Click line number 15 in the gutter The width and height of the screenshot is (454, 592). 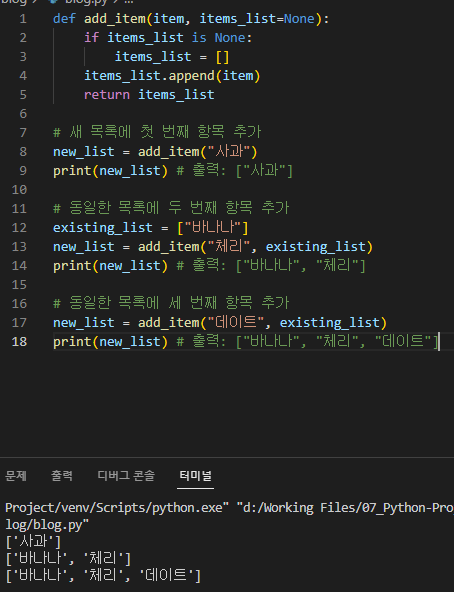[19, 284]
